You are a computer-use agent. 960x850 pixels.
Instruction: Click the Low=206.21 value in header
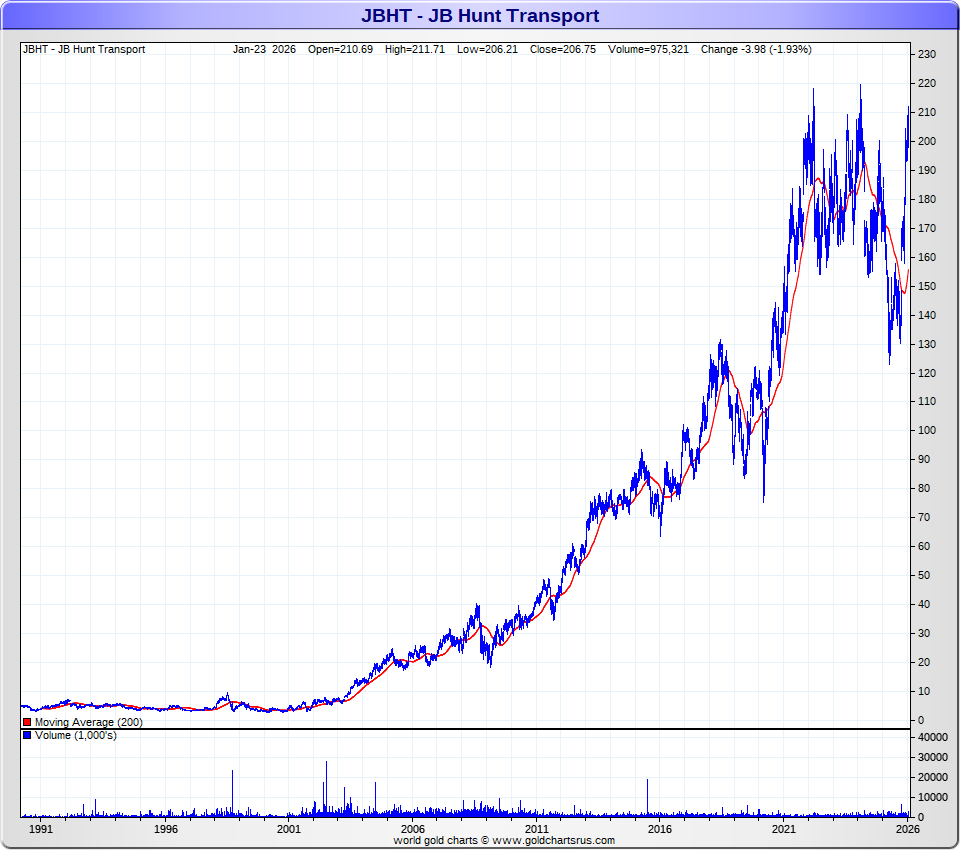click(x=488, y=49)
